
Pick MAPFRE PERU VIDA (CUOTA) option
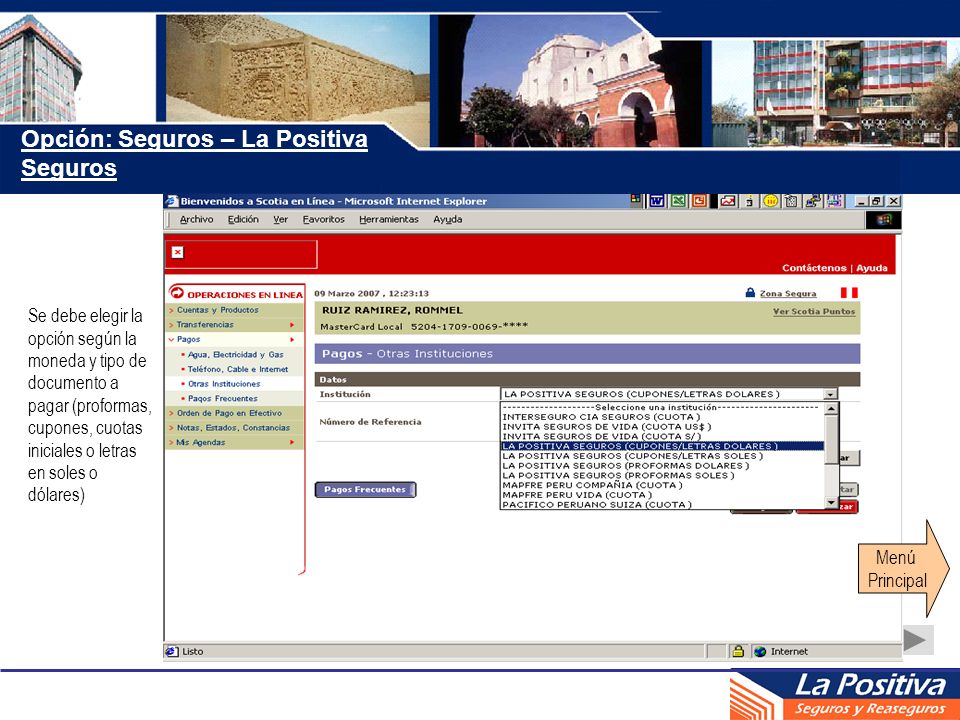662,495
